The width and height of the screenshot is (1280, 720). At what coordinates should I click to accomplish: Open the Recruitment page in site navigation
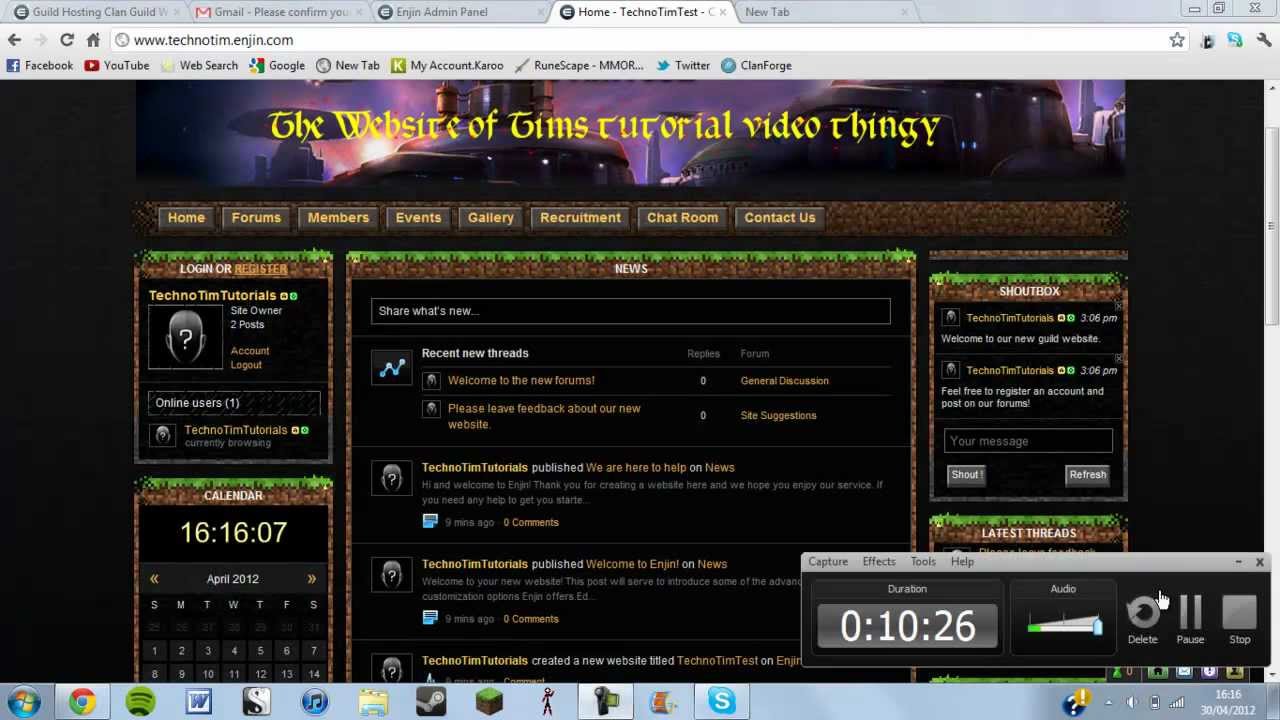point(580,218)
